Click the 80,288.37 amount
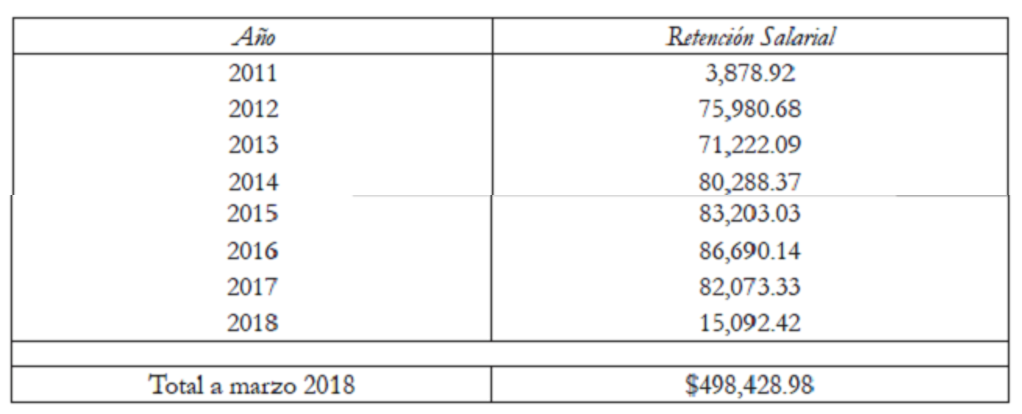The image size is (1022, 414). point(750,183)
